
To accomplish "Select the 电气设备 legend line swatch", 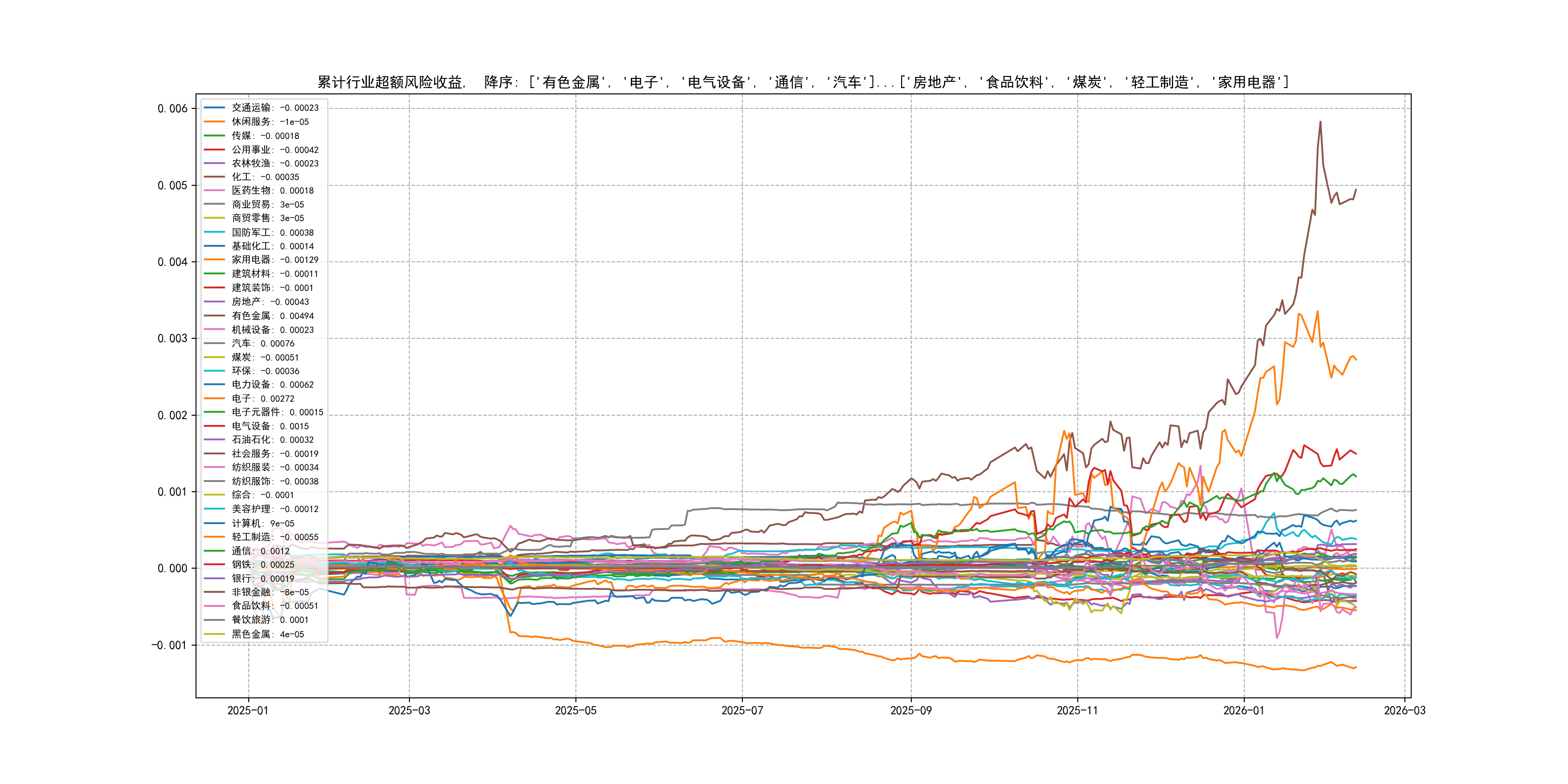I will [x=214, y=426].
